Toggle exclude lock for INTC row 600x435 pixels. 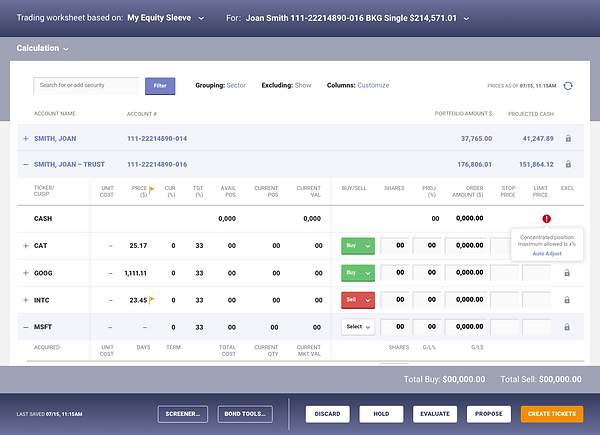(567, 300)
